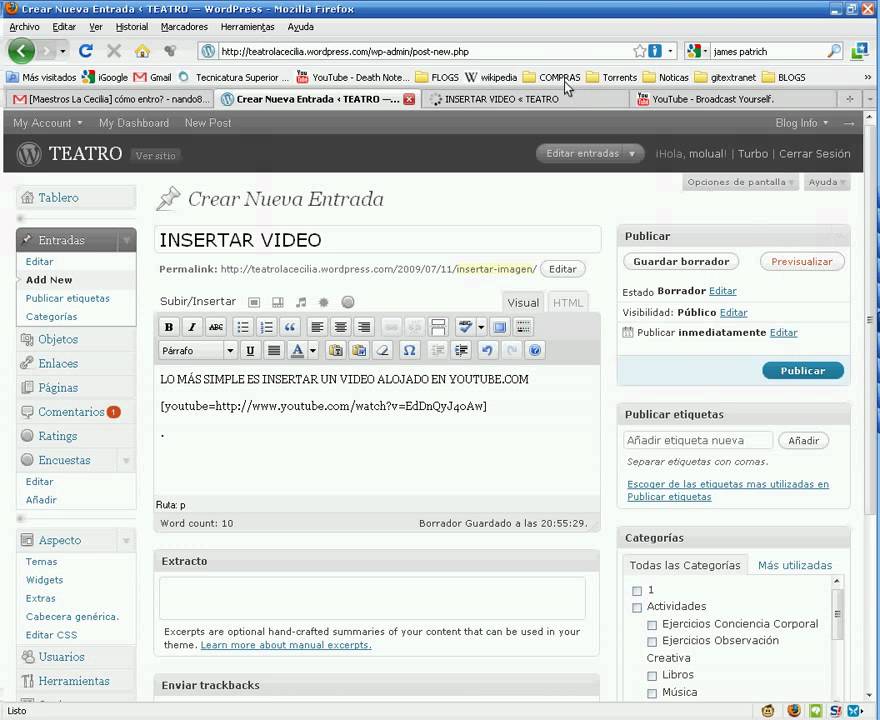
Task: Click the categories list scrollbar
Action: click(837, 612)
